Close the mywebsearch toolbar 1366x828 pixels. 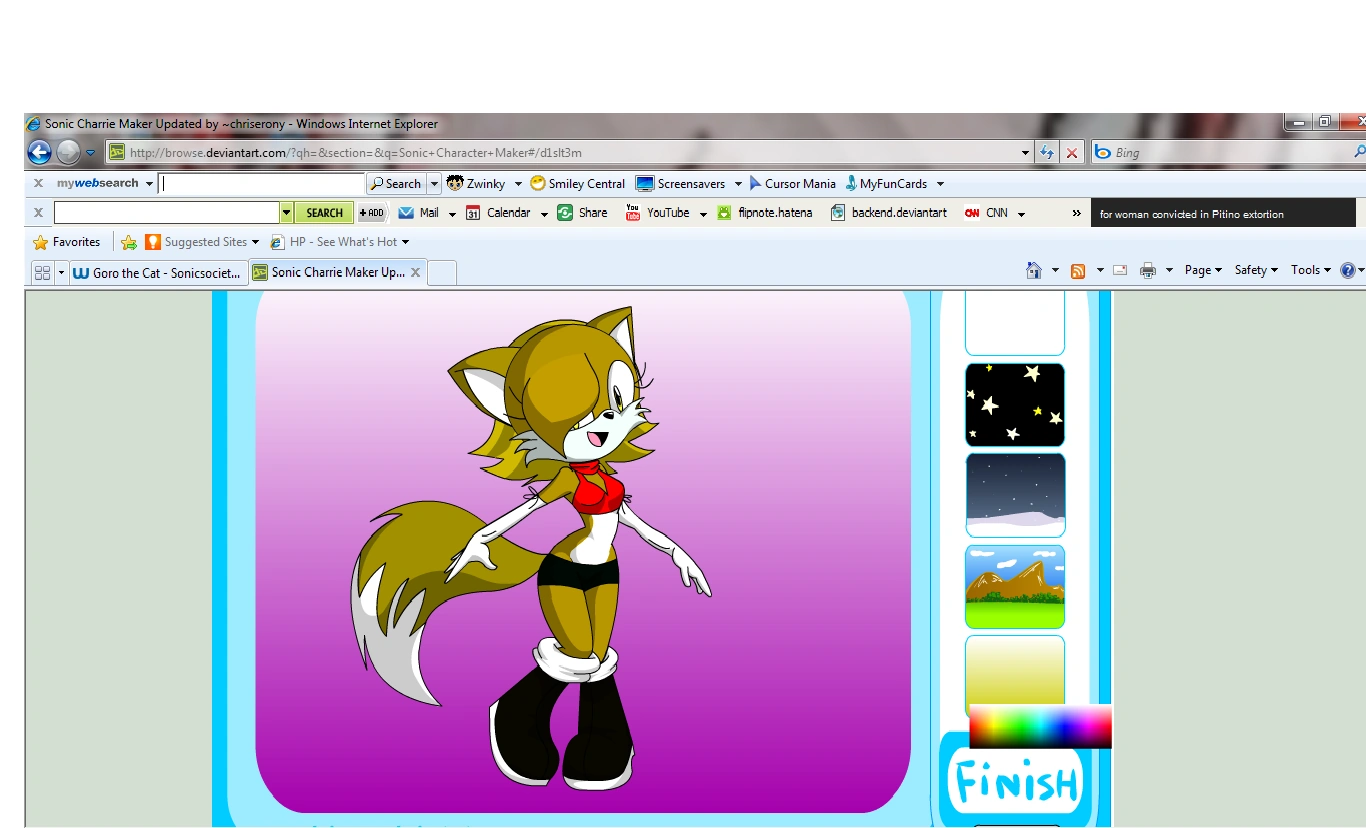pyautogui.click(x=38, y=184)
